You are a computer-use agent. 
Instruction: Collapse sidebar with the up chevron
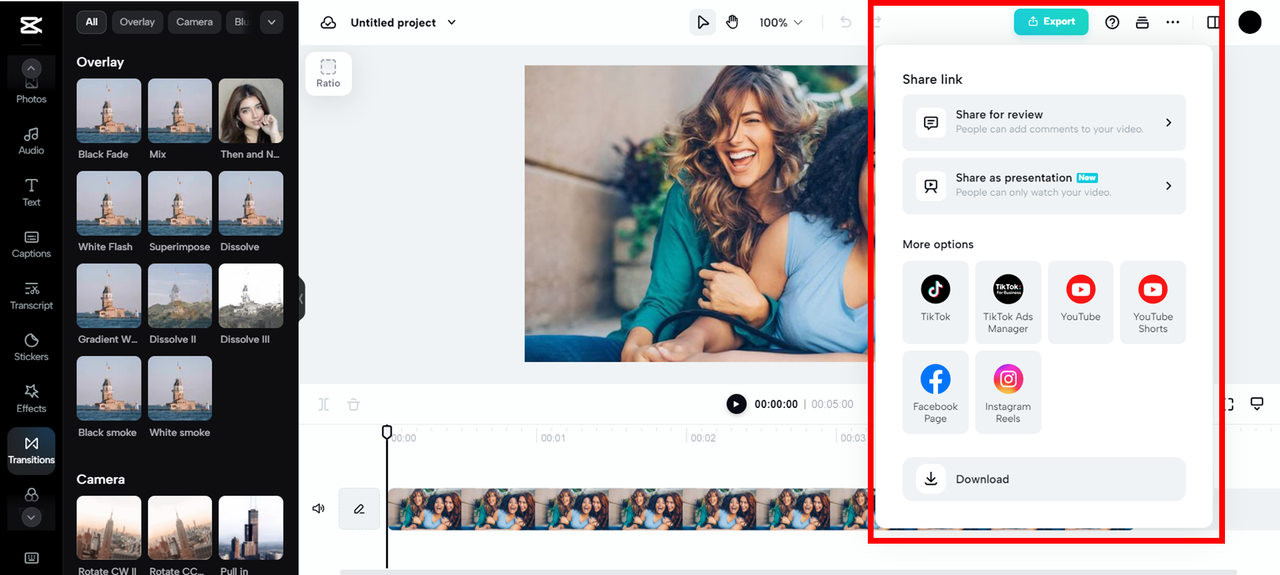(31, 69)
